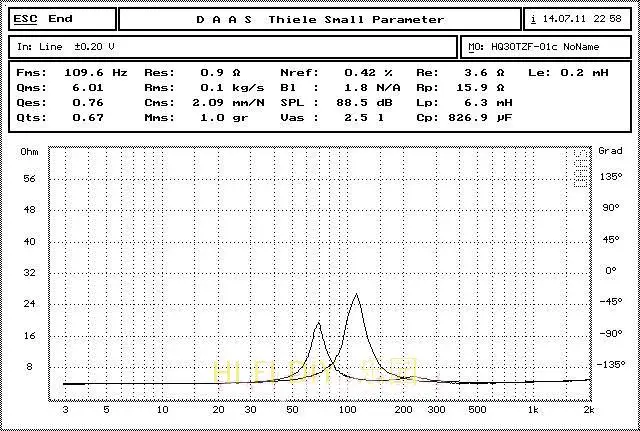640x431 pixels.
Task: Select the Rp value 15.9 Ω
Action: (480, 88)
